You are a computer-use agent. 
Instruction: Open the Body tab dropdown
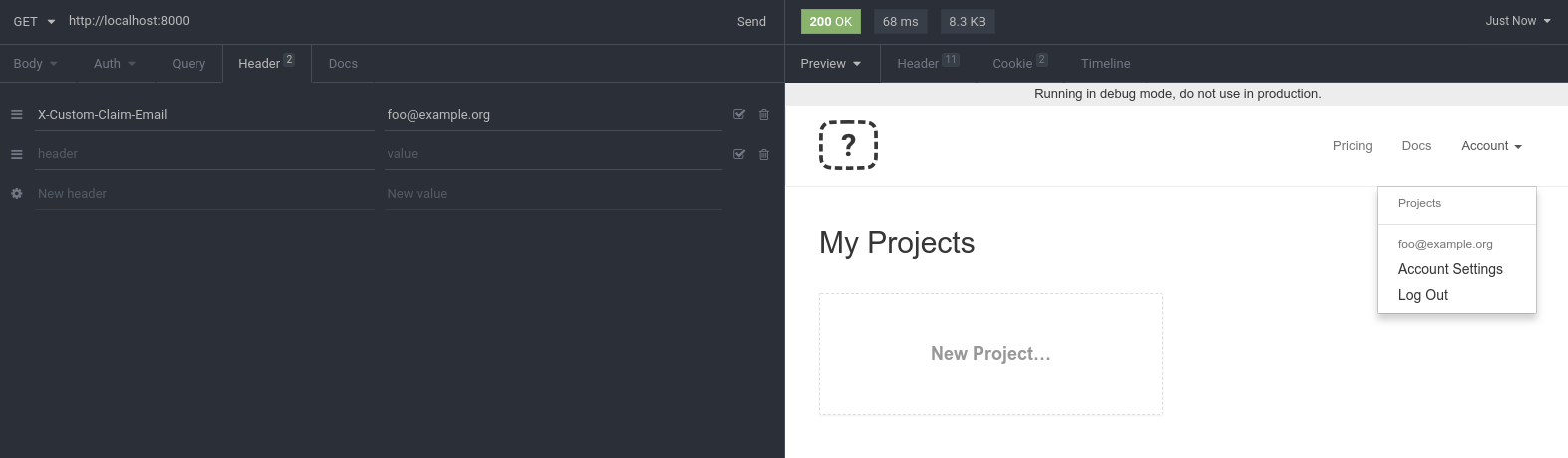[x=36, y=64]
